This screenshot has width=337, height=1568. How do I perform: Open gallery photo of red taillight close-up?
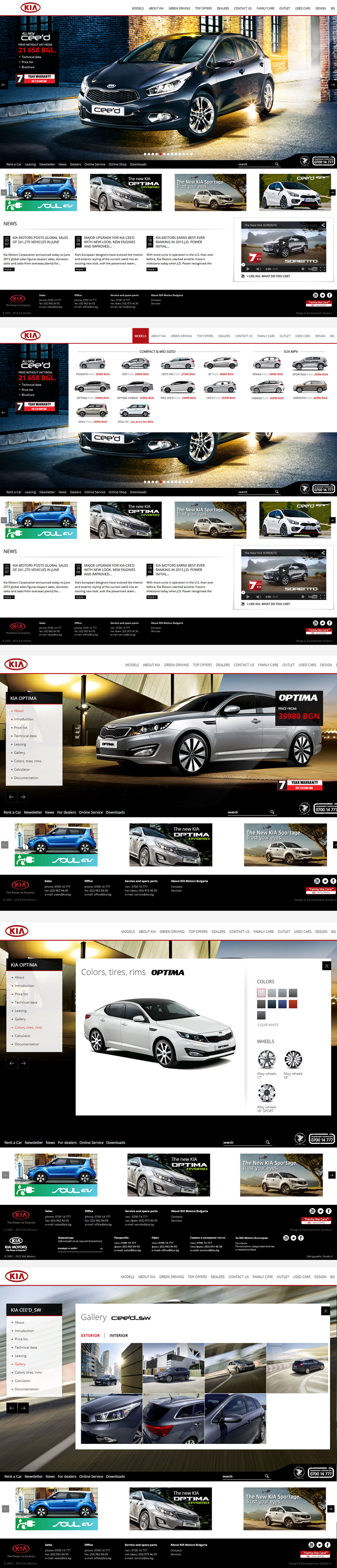pyautogui.click(x=173, y=1418)
